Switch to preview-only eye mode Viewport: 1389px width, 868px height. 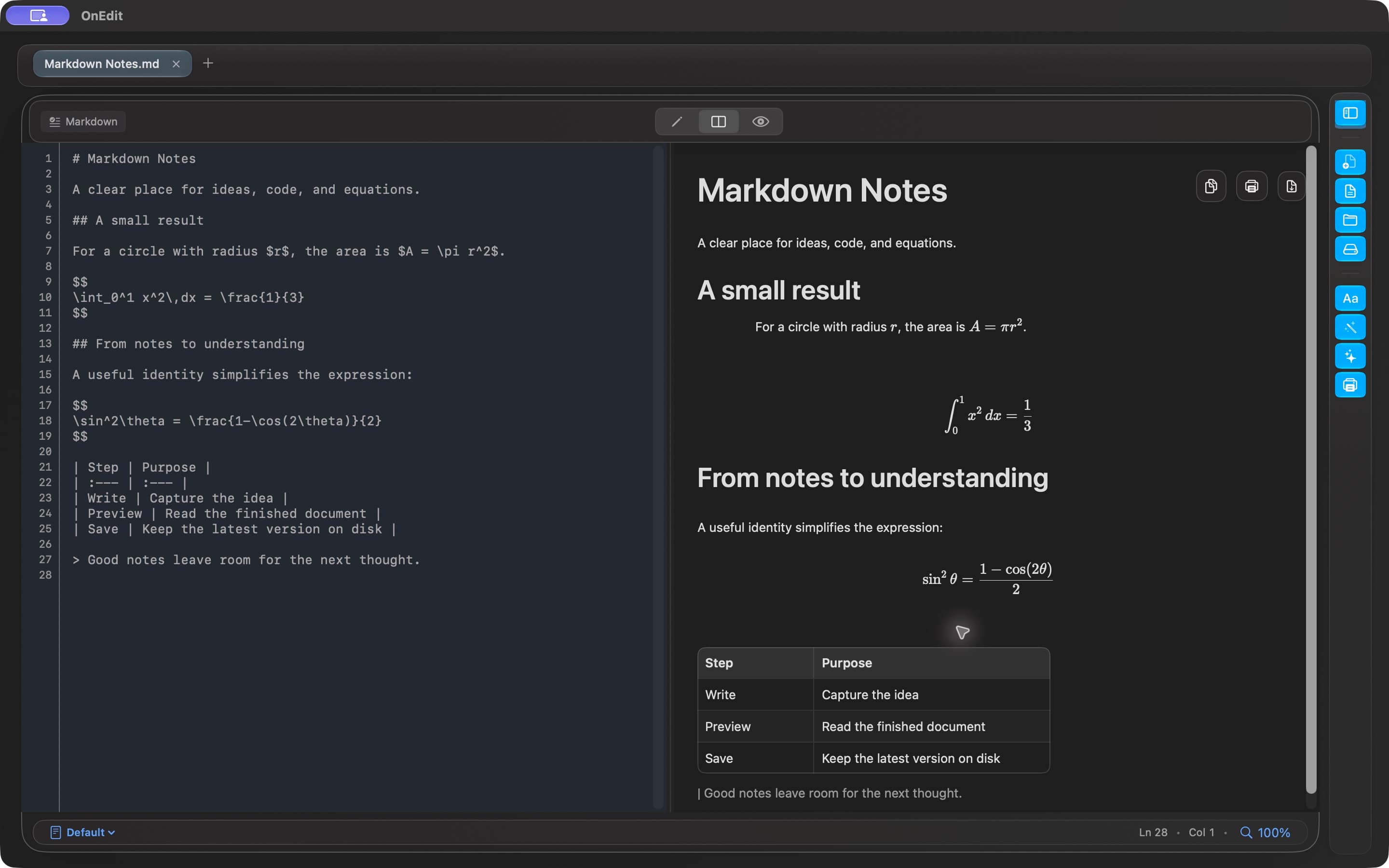pos(761,122)
